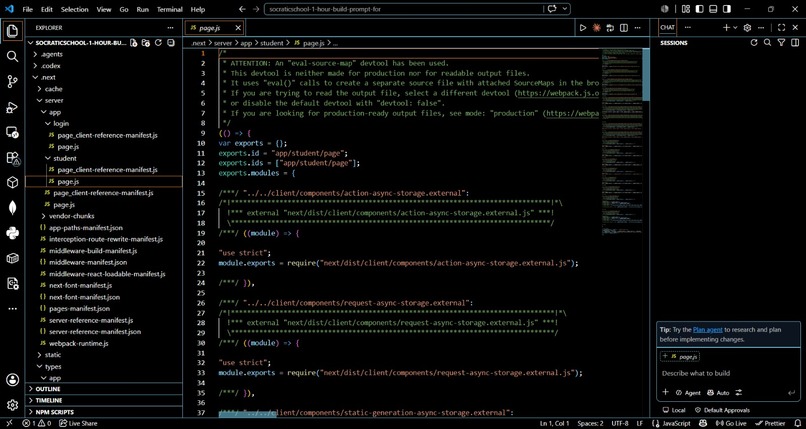The height and width of the screenshot is (429, 806).
Task: Open the Run and Debug view
Action: pyautogui.click(x=12, y=107)
